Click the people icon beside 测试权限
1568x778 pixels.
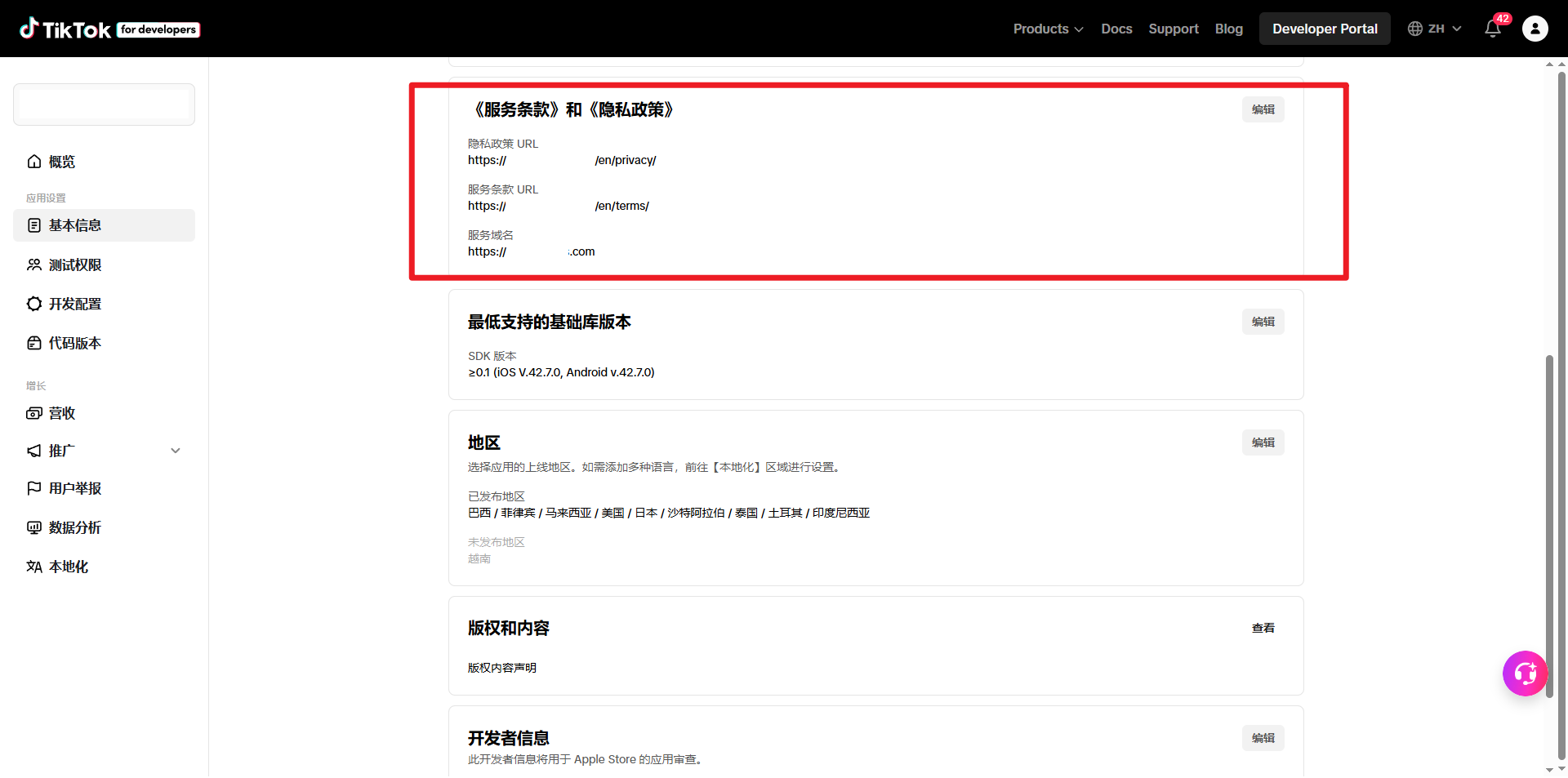(34, 265)
